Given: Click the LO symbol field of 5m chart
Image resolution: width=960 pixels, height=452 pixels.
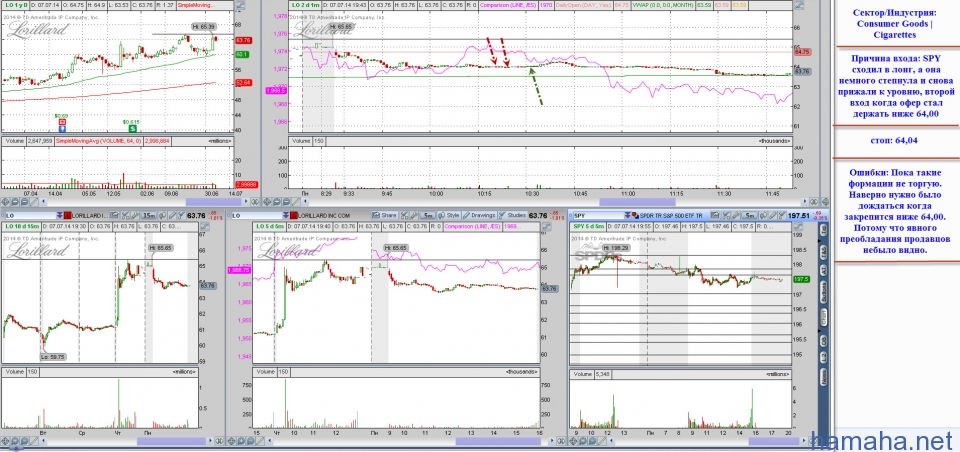Looking at the screenshot, I should (x=257, y=215).
